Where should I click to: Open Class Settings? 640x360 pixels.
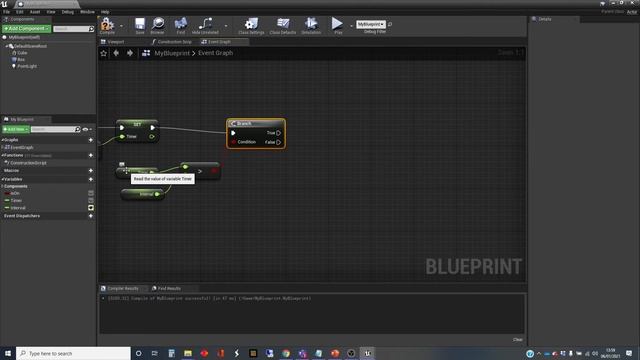pyautogui.click(x=251, y=26)
